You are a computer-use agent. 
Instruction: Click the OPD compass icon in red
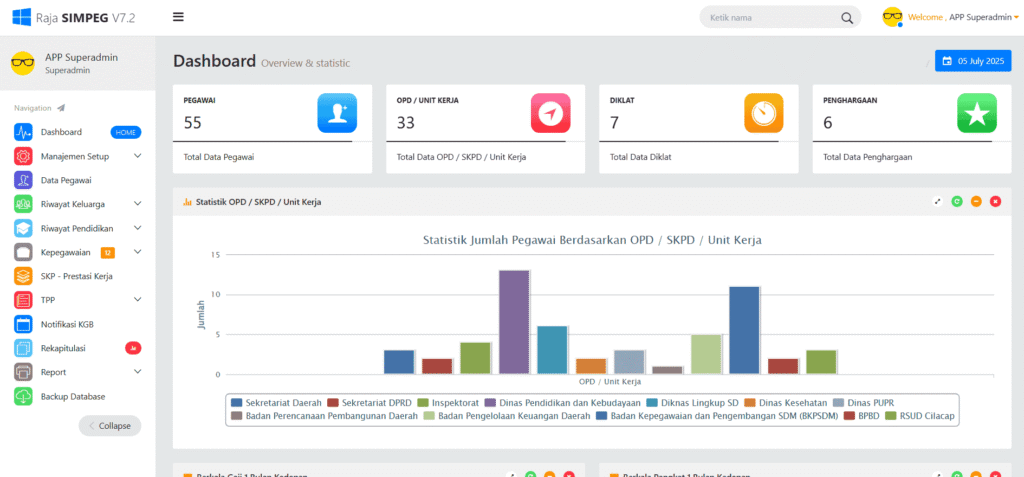[550, 113]
